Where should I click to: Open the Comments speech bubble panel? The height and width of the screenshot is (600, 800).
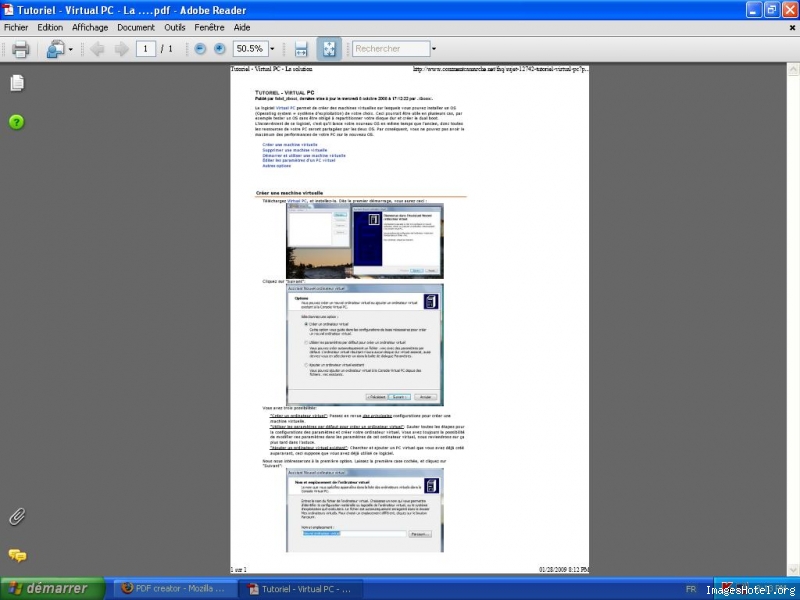pyautogui.click(x=17, y=555)
